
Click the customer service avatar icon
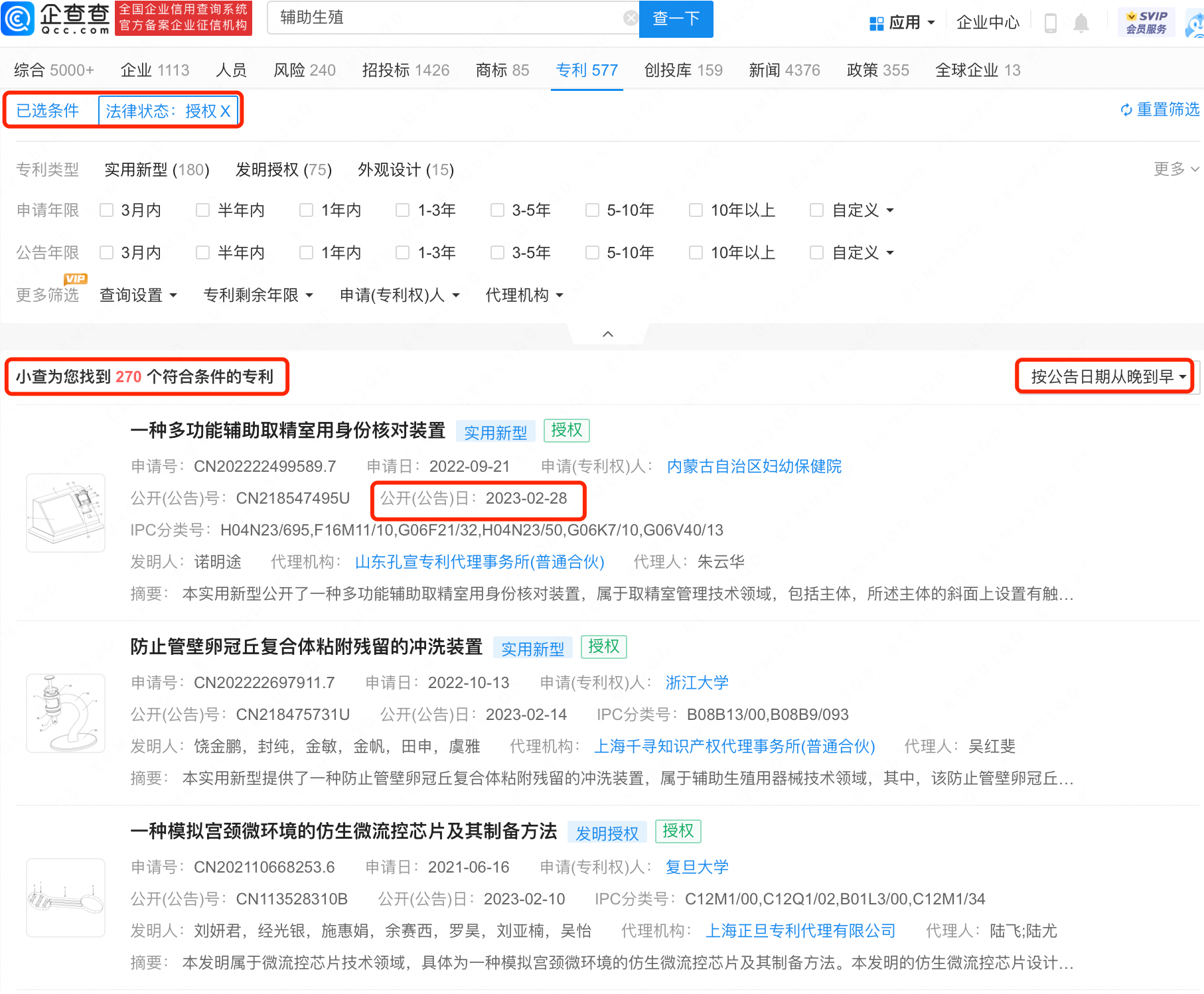(x=1195, y=24)
